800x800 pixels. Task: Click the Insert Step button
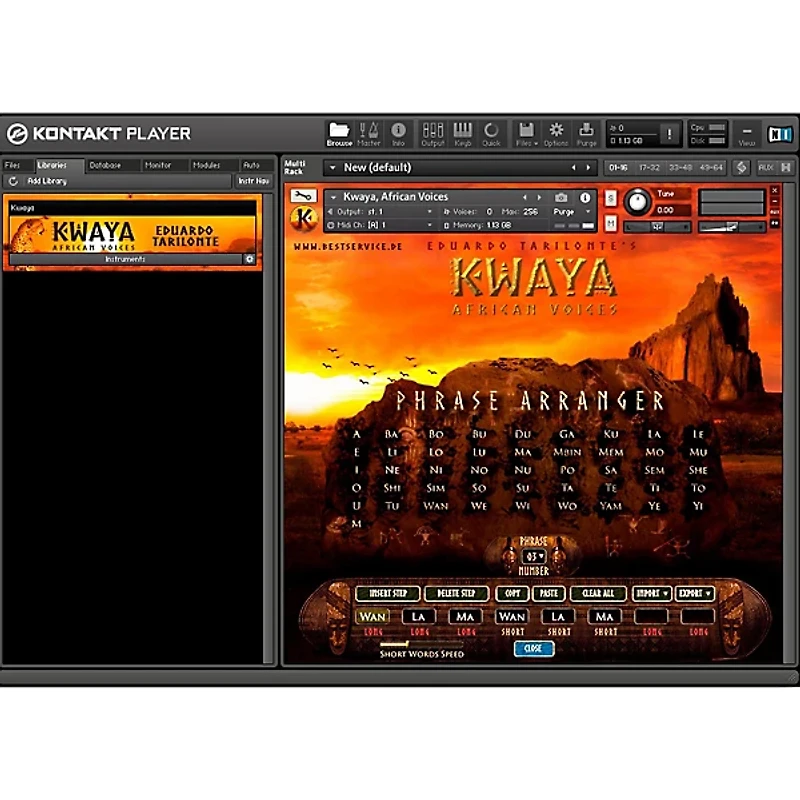click(x=388, y=593)
